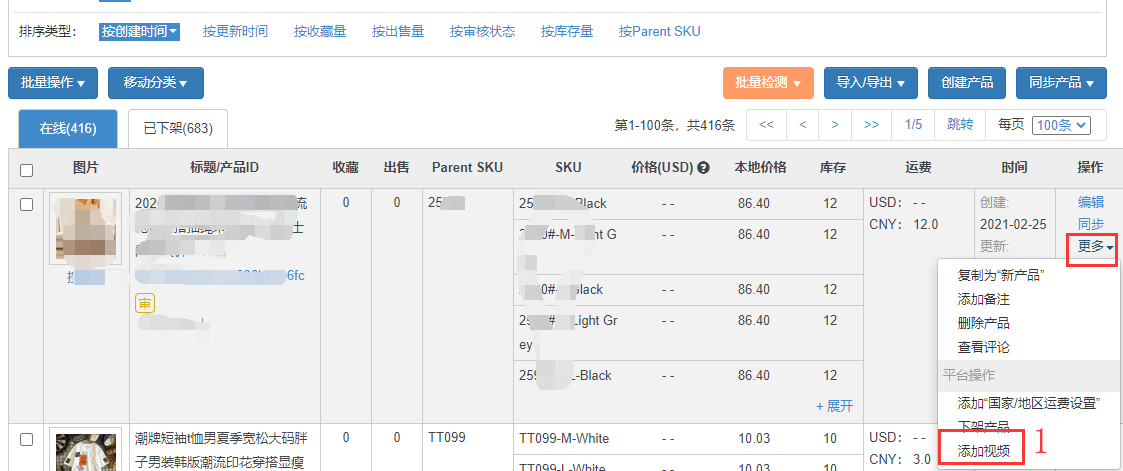Go to next page with > button

click(834, 125)
